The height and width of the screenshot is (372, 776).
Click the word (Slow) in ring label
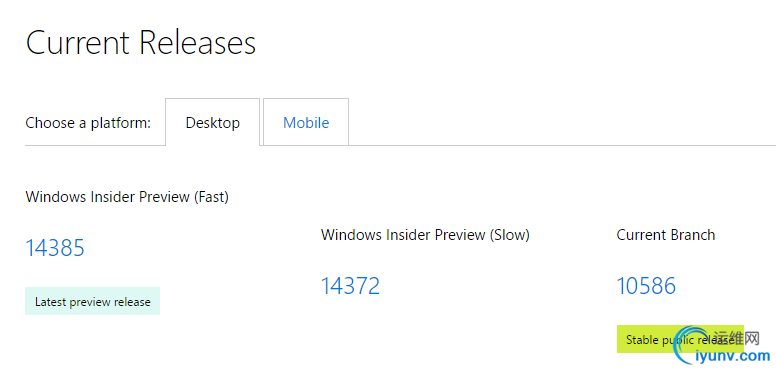pos(509,235)
